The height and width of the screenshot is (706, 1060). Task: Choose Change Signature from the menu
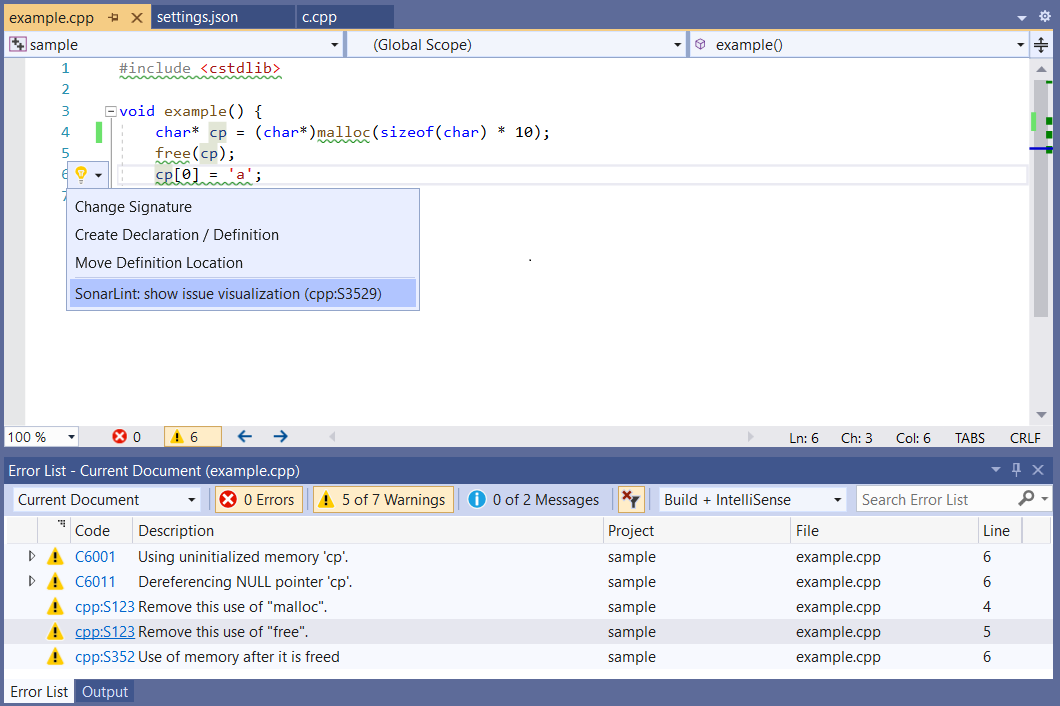(133, 207)
